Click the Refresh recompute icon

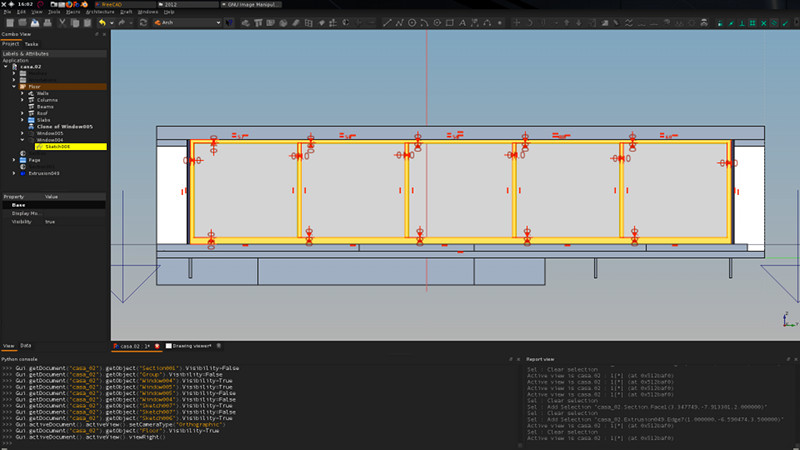pos(143,22)
